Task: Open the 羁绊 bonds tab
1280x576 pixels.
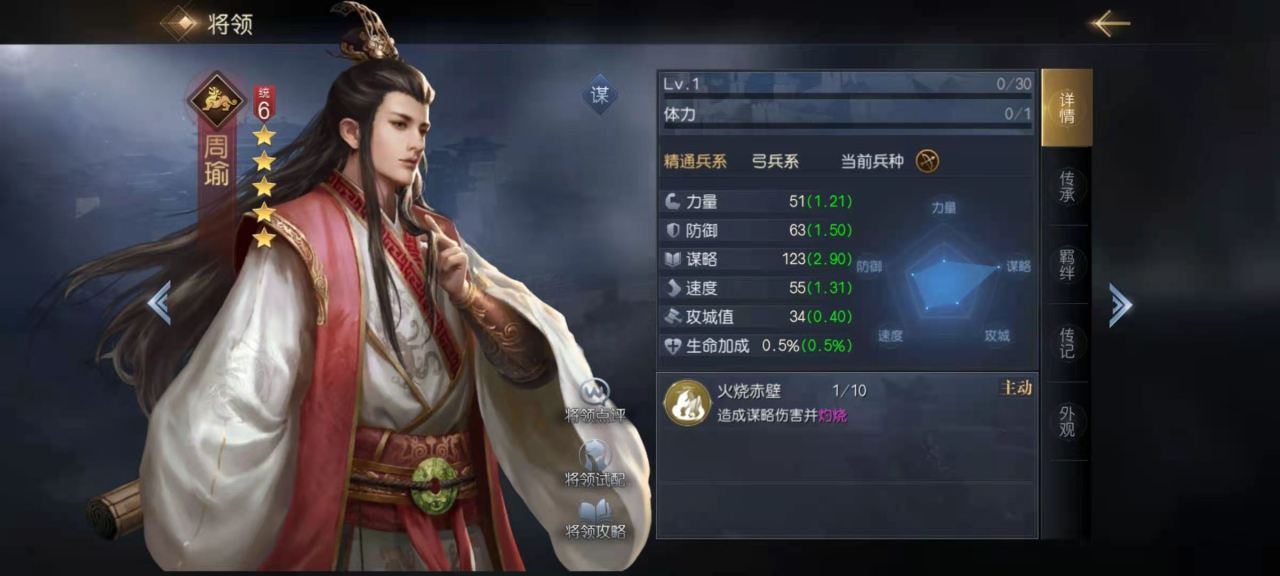Action: pyautogui.click(x=1066, y=265)
